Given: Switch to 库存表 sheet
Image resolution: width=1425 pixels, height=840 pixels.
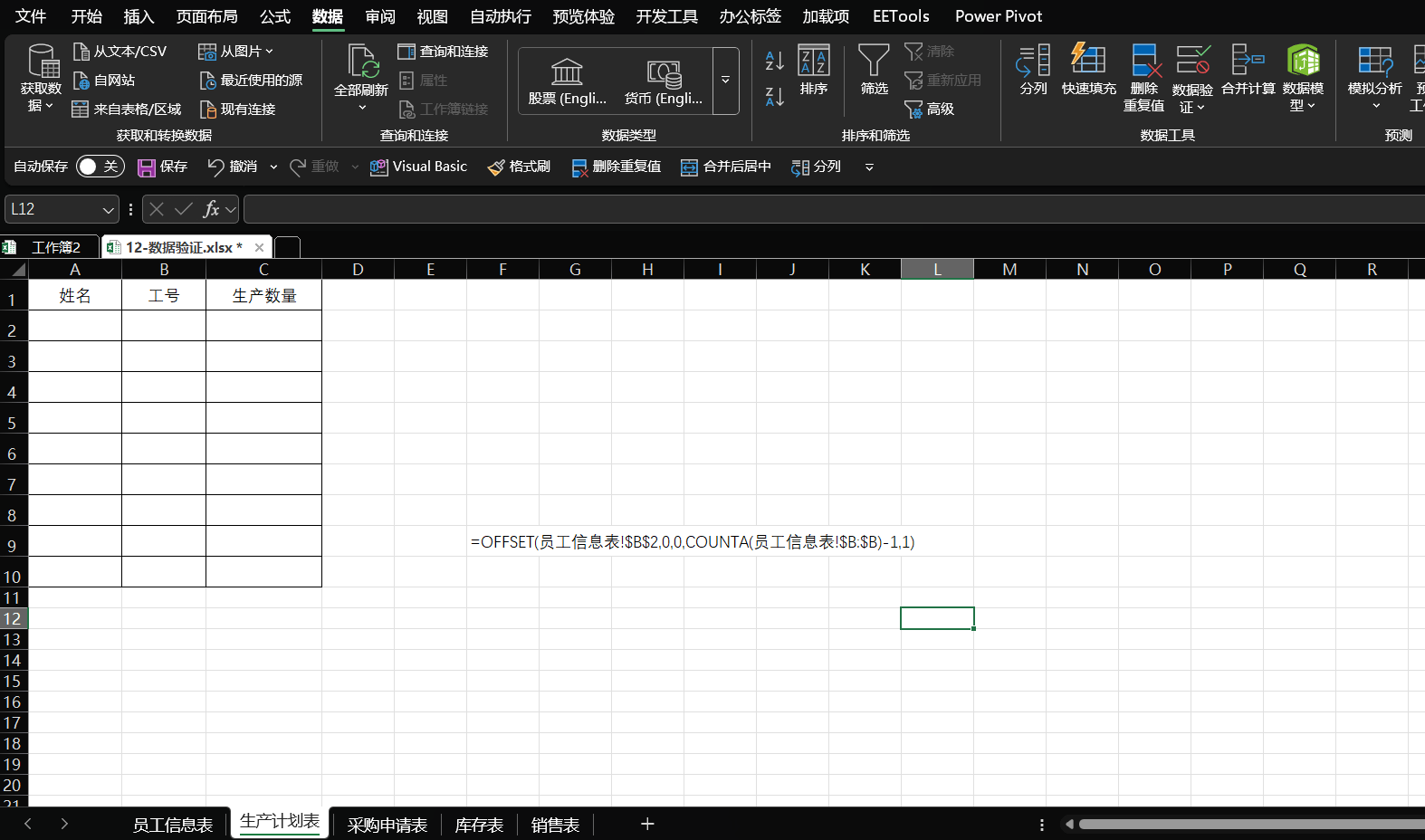Looking at the screenshot, I should (x=479, y=825).
